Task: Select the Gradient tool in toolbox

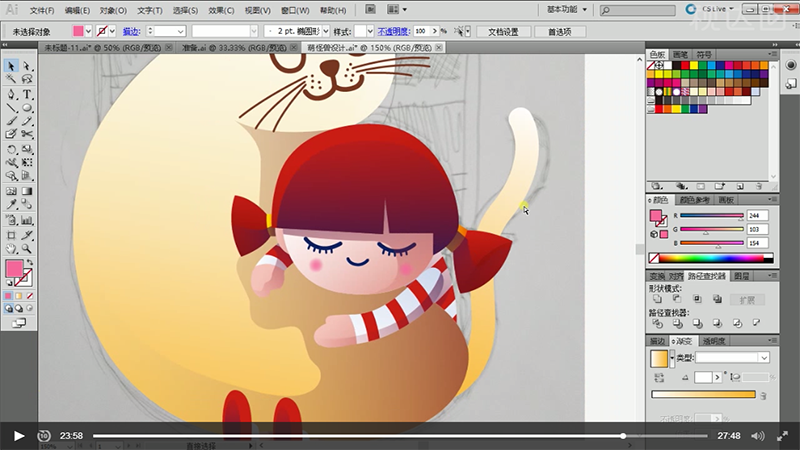Action: [27, 191]
